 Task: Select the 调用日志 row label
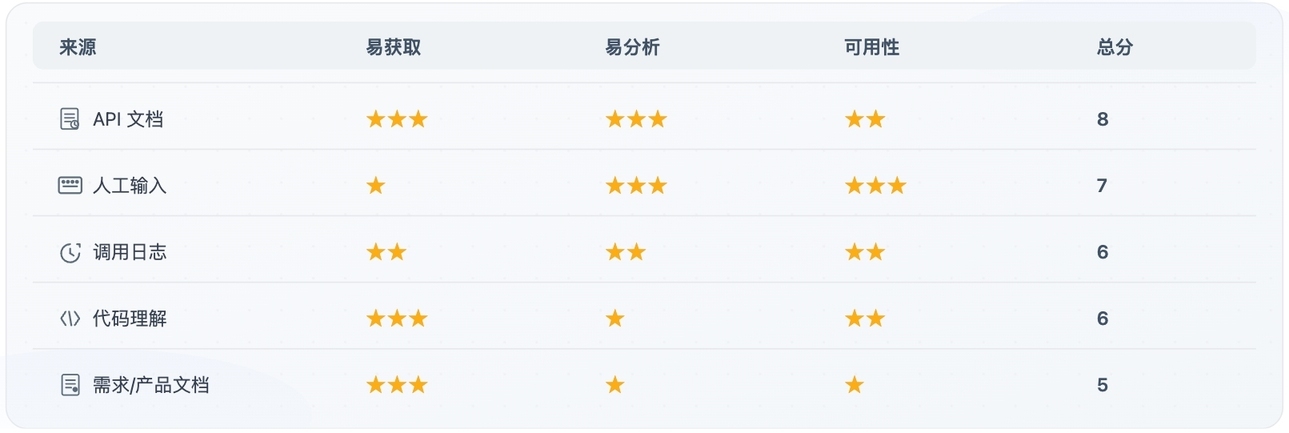(x=130, y=253)
